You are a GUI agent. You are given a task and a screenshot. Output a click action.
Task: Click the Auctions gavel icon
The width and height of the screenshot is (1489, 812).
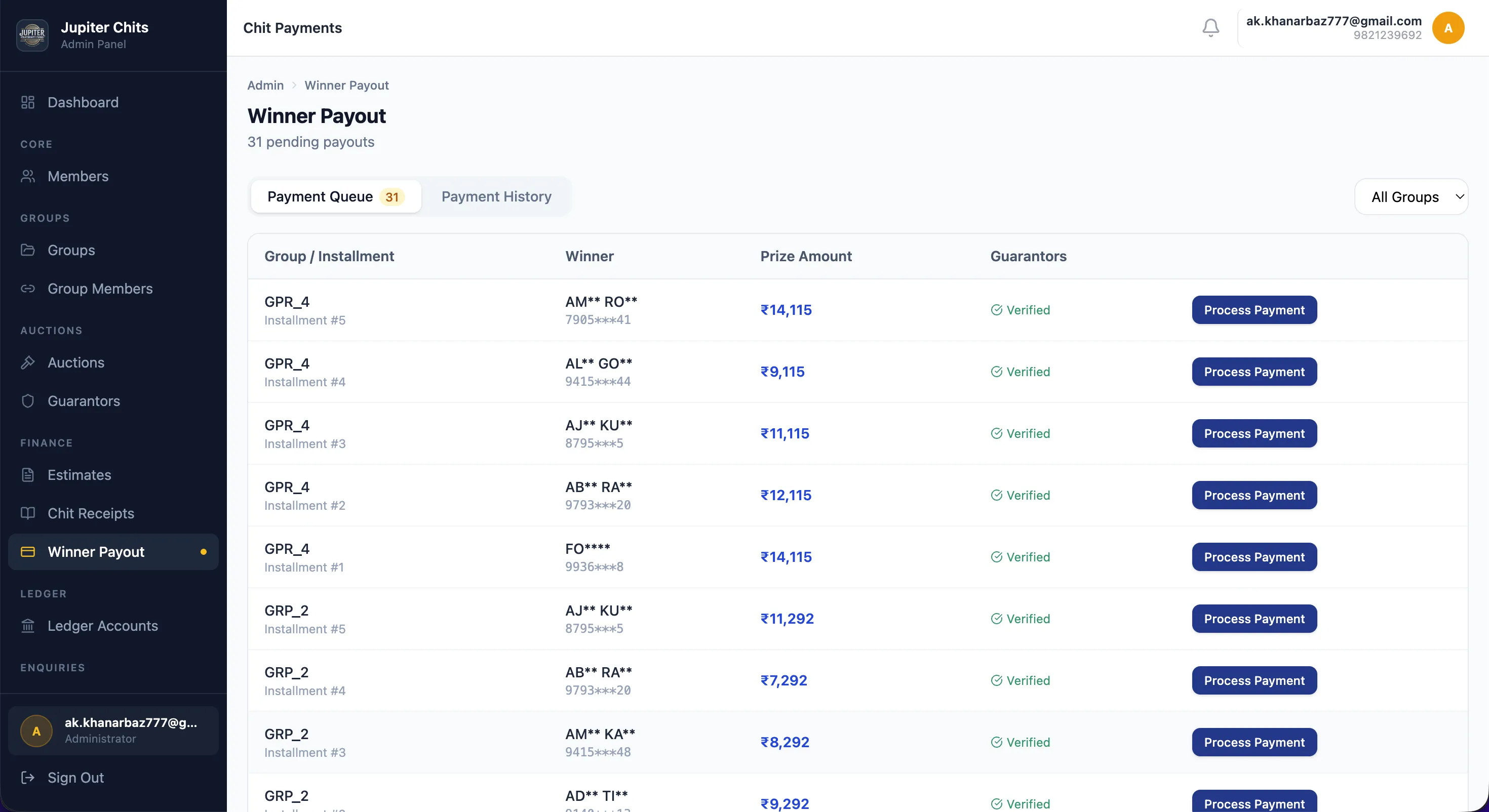tap(28, 362)
